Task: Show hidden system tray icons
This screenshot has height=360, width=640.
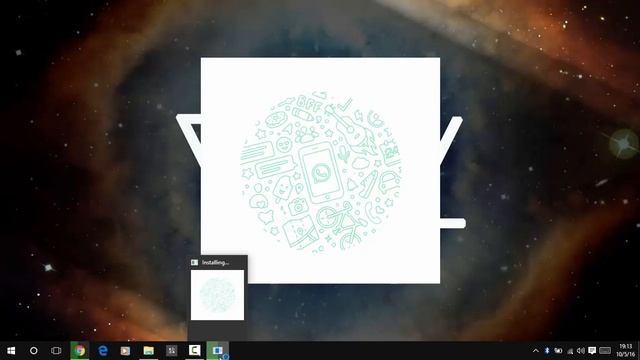Action: pyautogui.click(x=536, y=351)
